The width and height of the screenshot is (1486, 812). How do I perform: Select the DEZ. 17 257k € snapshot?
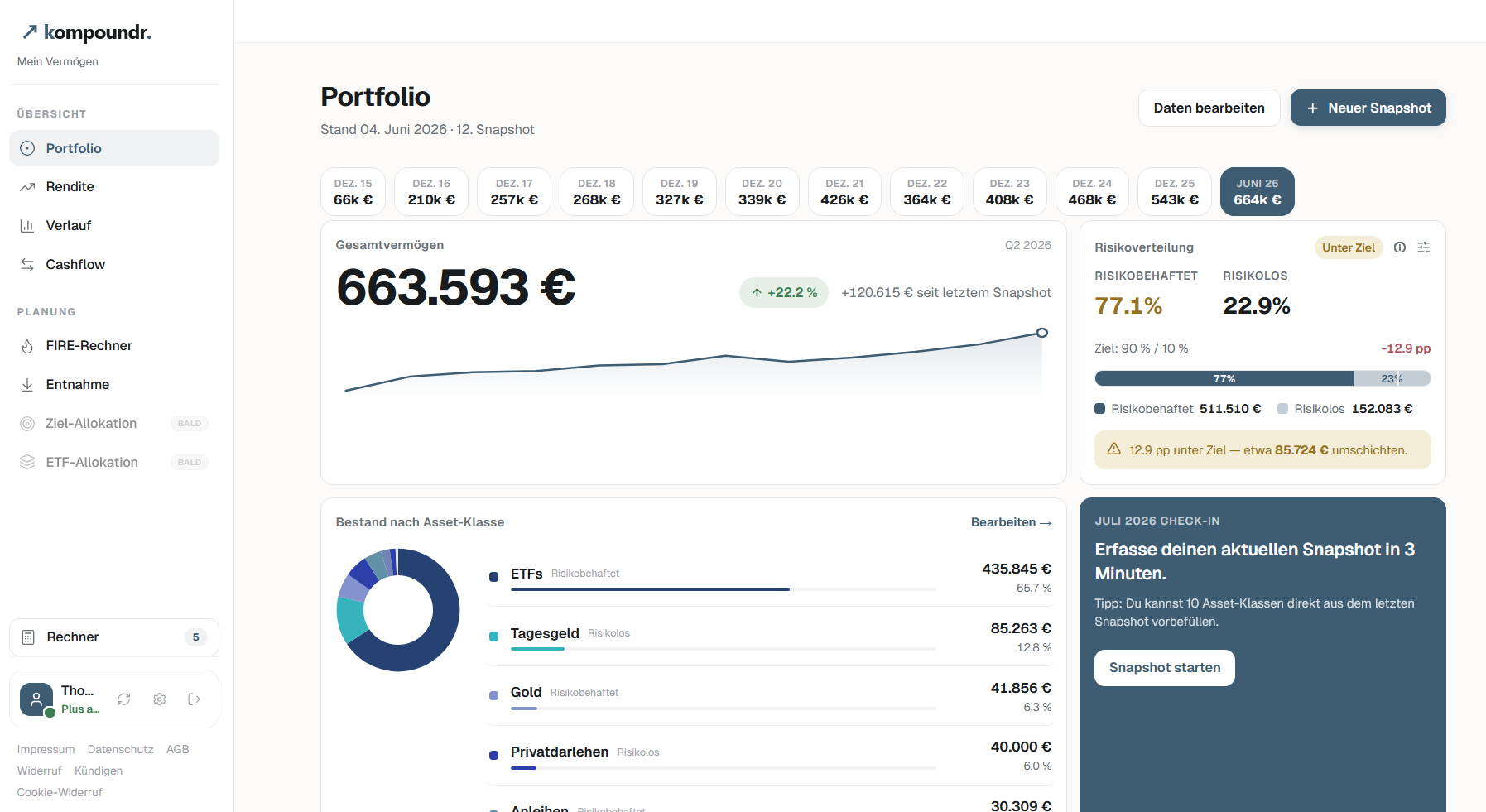coord(514,192)
